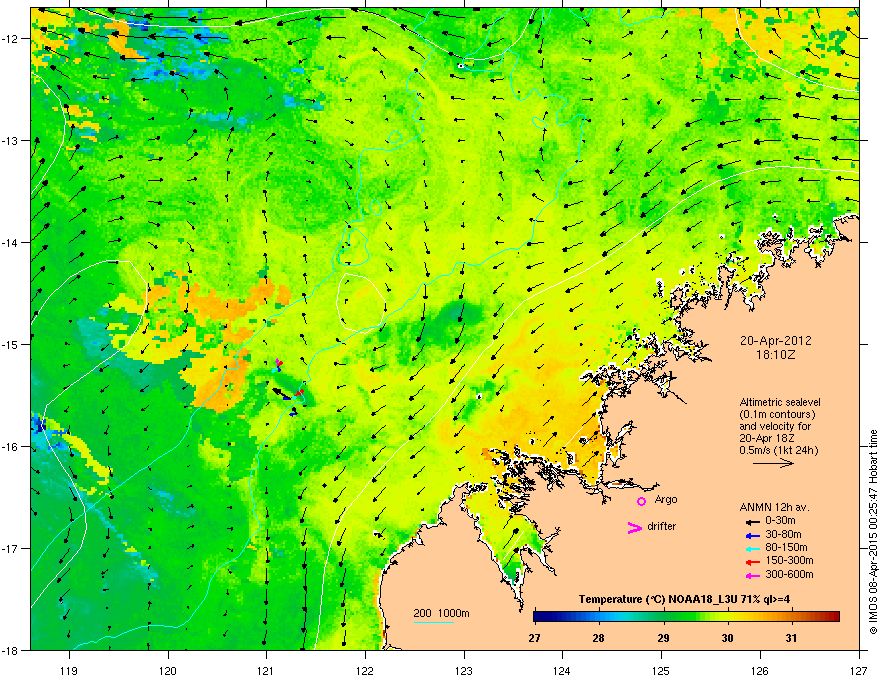
Task: Click the '80-150m' depth label
Action: click(786, 547)
